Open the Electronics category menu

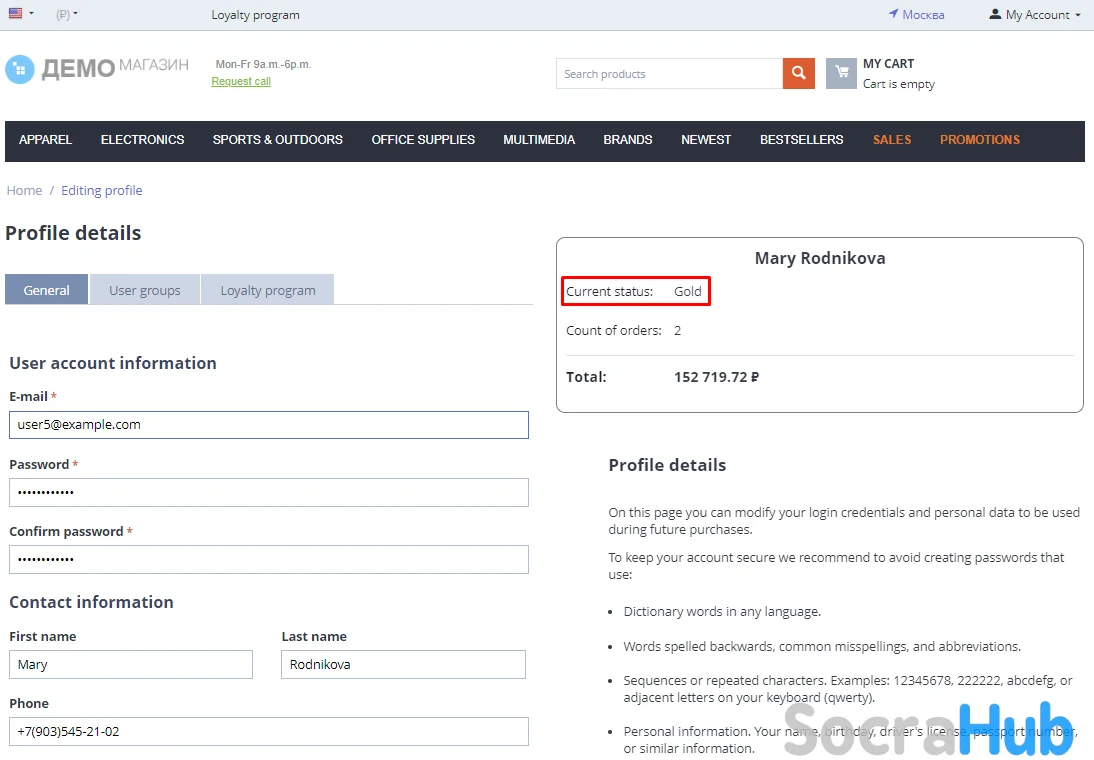click(142, 140)
